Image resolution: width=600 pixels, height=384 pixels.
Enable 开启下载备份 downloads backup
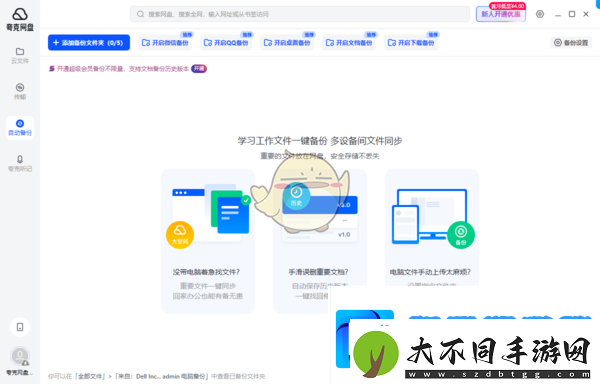[411, 42]
